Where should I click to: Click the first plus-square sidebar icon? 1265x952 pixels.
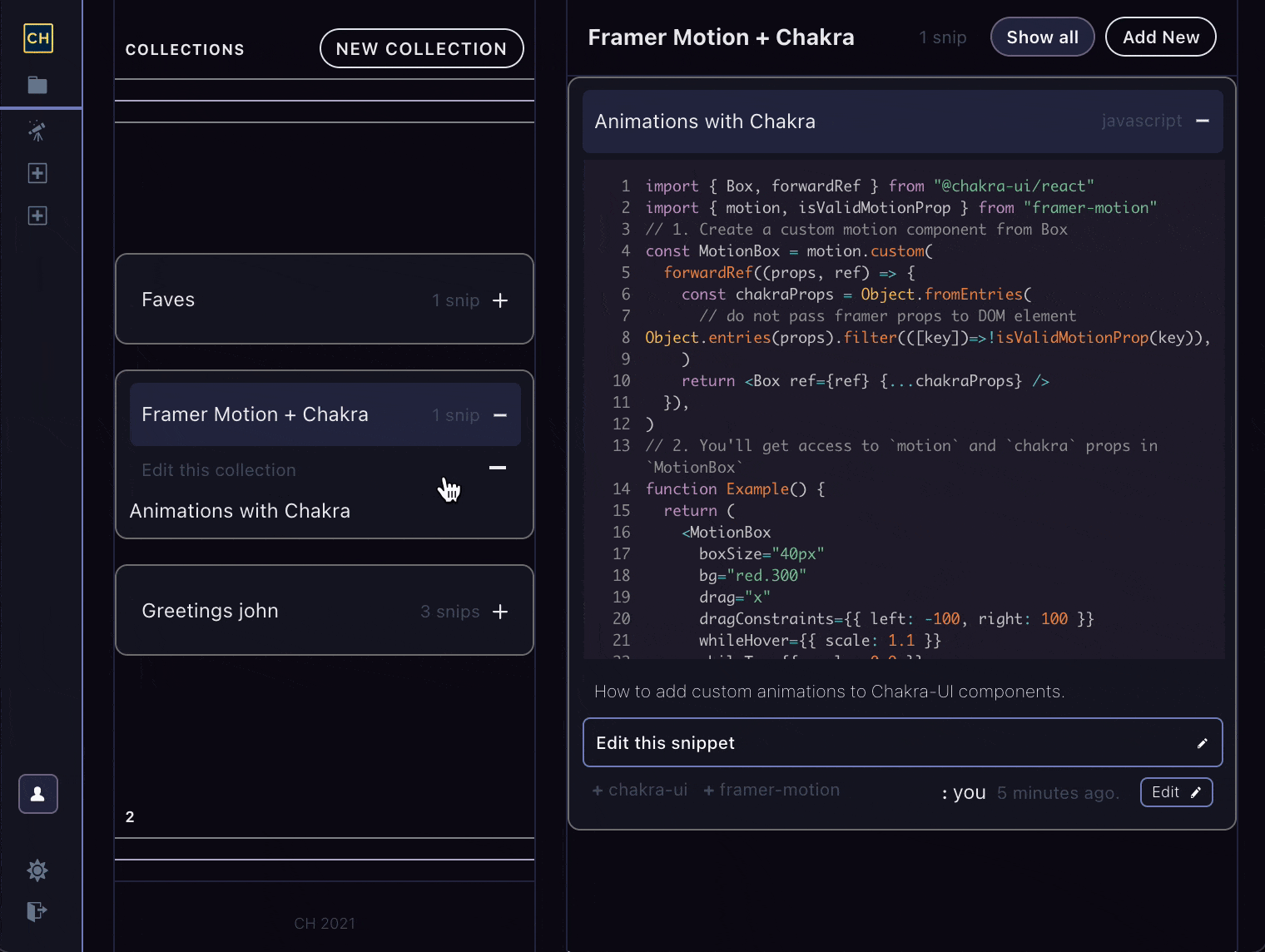[37, 173]
